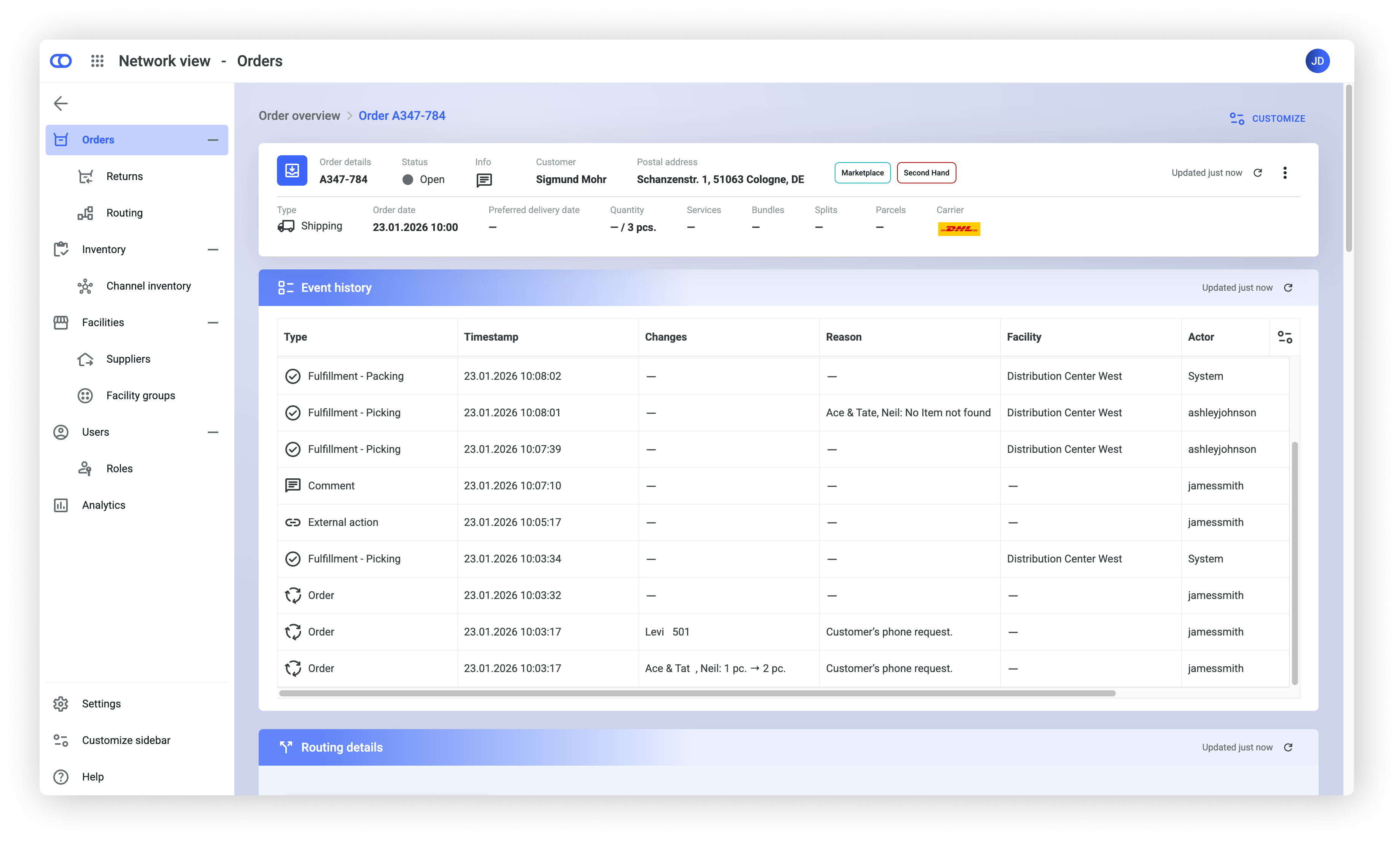Image resolution: width=1400 pixels, height=841 pixels.
Task: Open Channel inventory in sidebar
Action: [x=148, y=286]
